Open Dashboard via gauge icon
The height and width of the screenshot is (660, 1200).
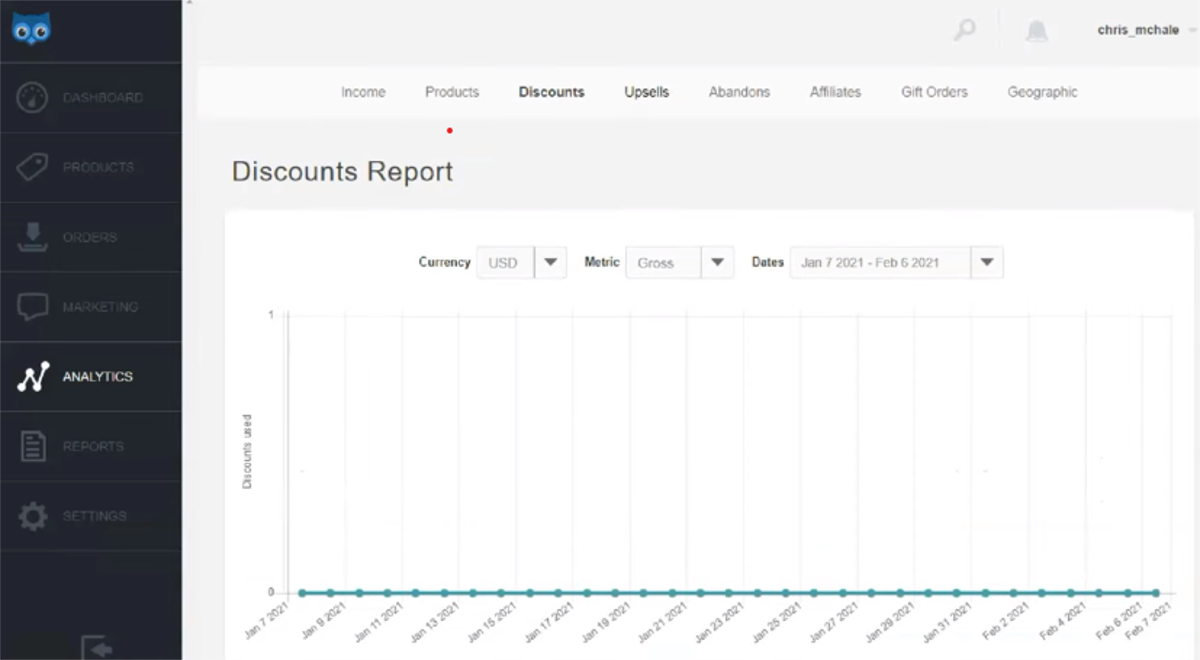[x=33, y=98]
